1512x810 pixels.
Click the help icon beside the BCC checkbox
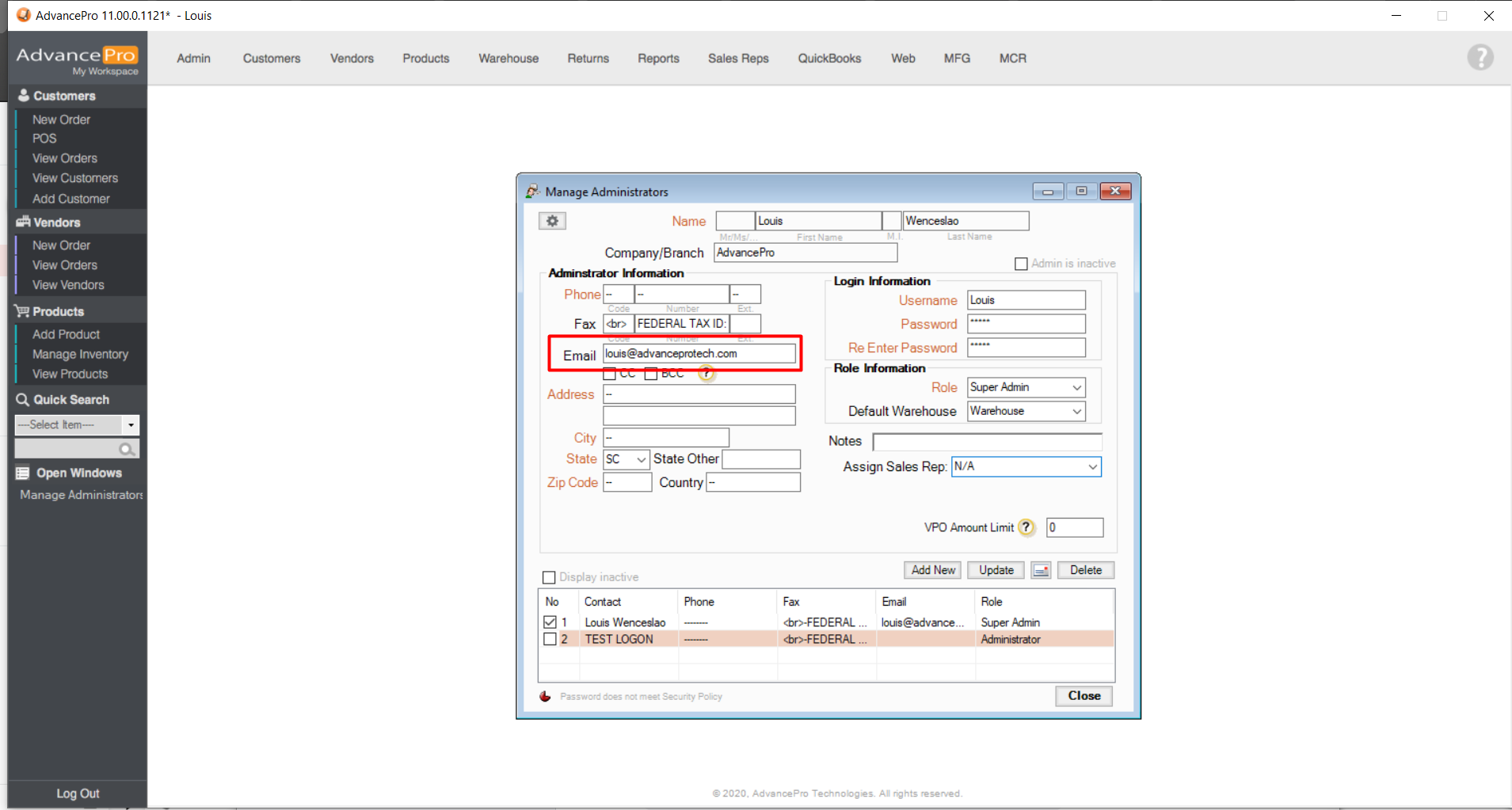706,374
